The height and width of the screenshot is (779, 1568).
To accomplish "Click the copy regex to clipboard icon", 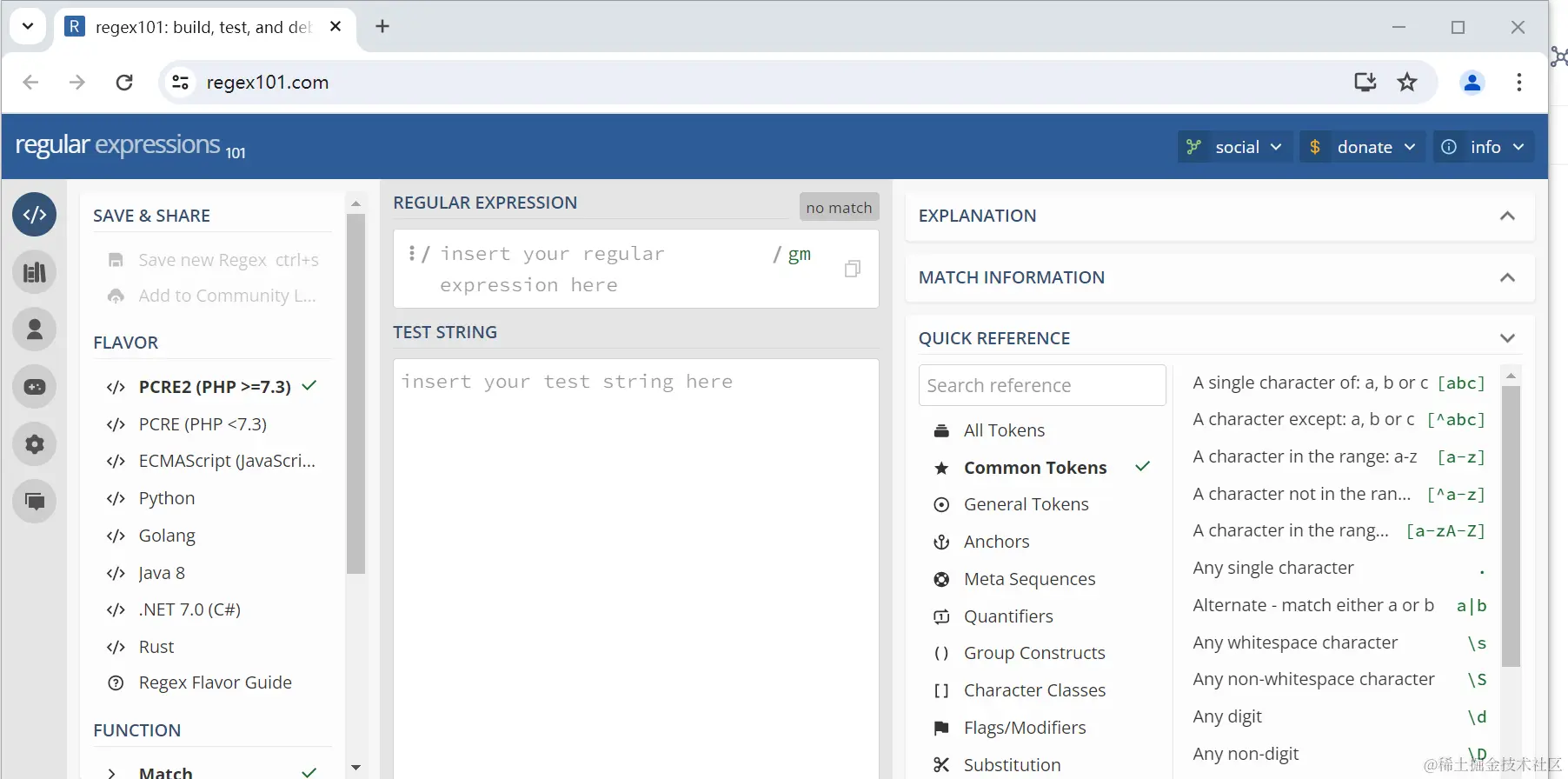I will point(853,269).
